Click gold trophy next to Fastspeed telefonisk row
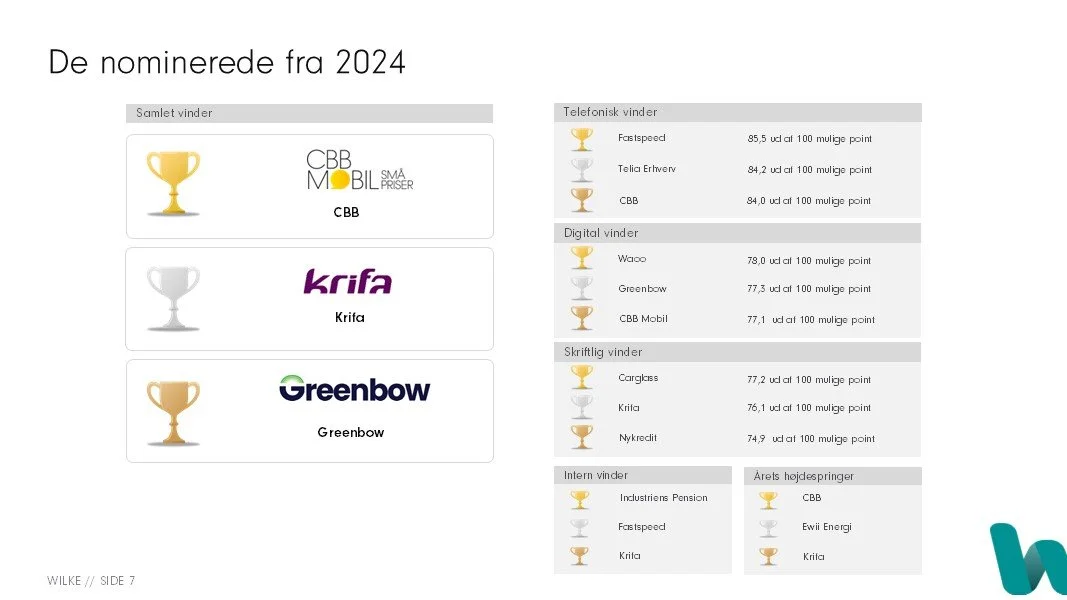This screenshot has height=600, width=1067. point(582,139)
